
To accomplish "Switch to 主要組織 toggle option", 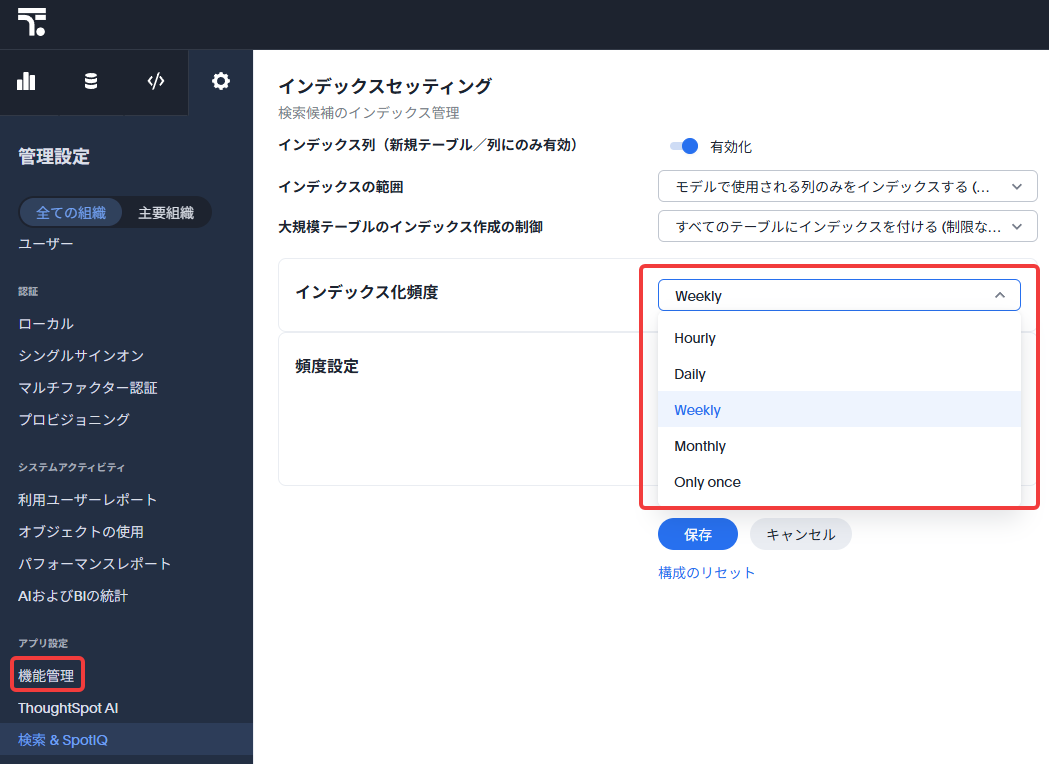I will click(166, 213).
